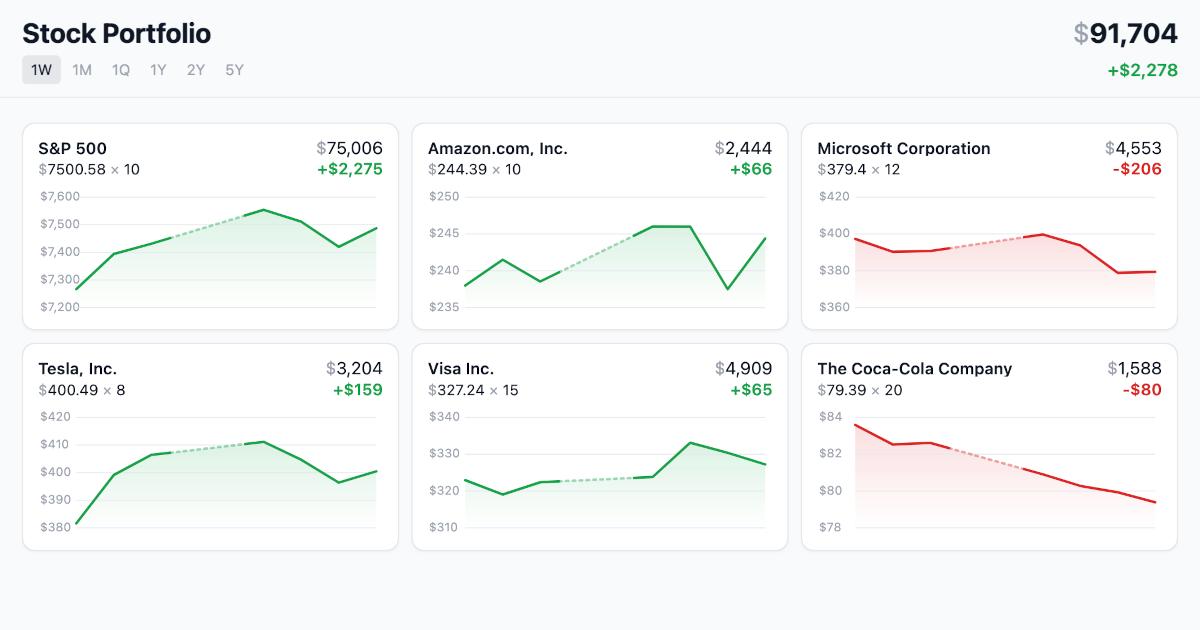
Task: Open the Visa Inc. card title
Action: 461,368
